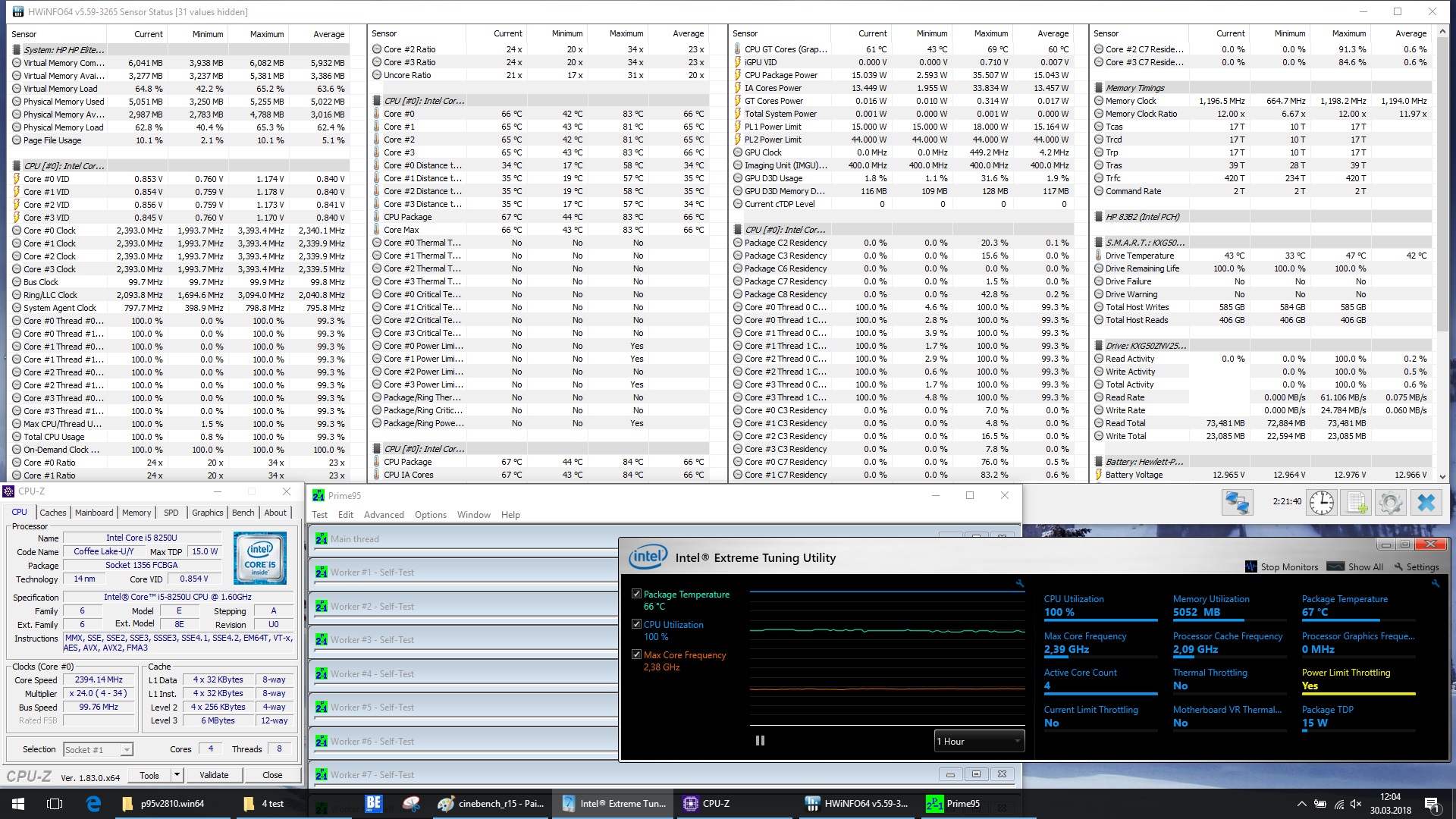Switch to the Mainboard tab in CPU-Z

point(94,513)
